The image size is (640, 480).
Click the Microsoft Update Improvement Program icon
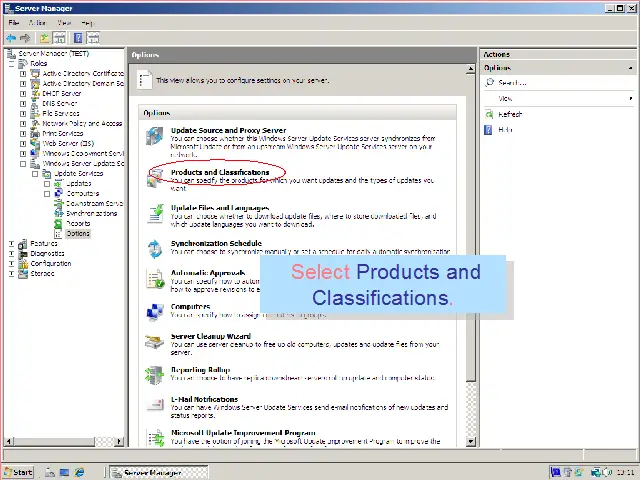point(156,438)
